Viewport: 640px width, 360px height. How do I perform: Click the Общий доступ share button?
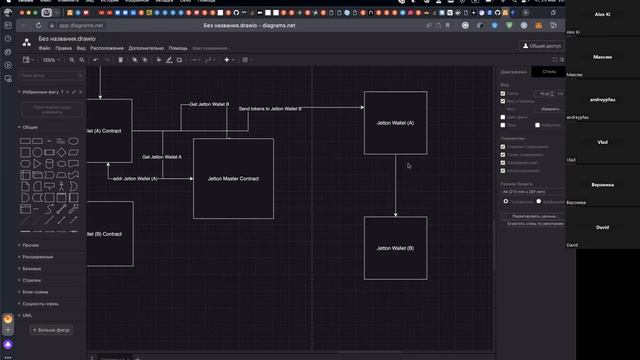pyautogui.click(x=542, y=46)
